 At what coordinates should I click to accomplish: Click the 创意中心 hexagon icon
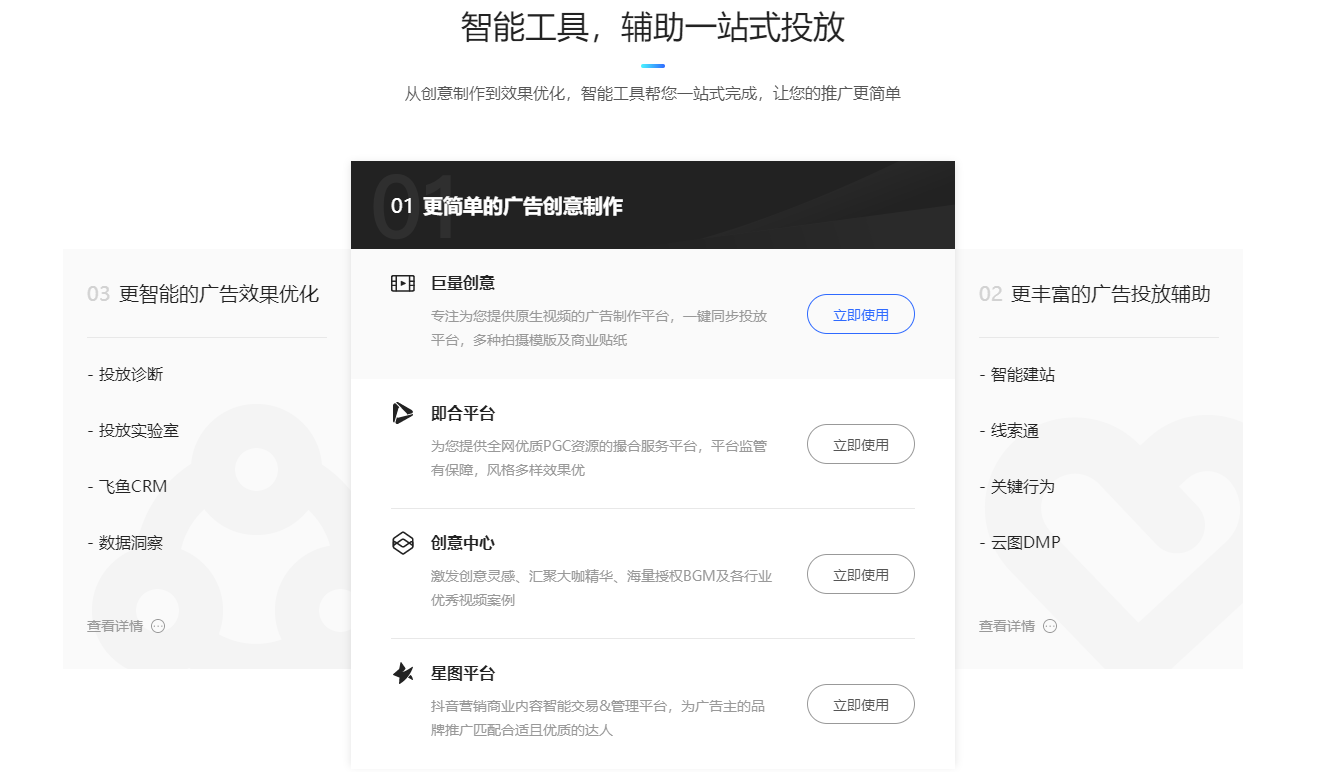tap(402, 543)
